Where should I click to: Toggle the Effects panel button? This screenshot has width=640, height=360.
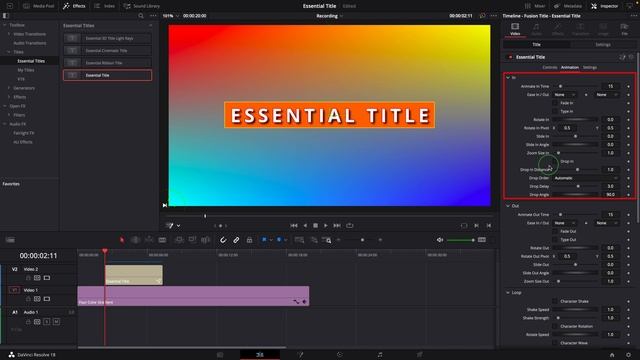click(x=74, y=6)
